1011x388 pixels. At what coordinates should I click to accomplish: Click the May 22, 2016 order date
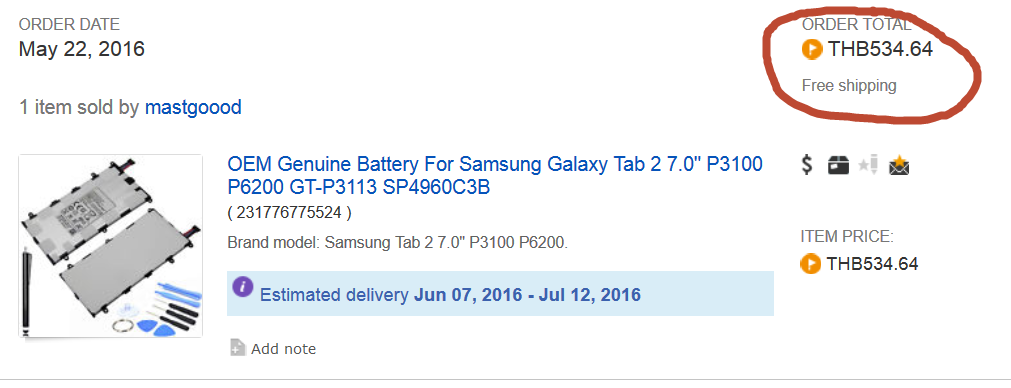point(82,49)
